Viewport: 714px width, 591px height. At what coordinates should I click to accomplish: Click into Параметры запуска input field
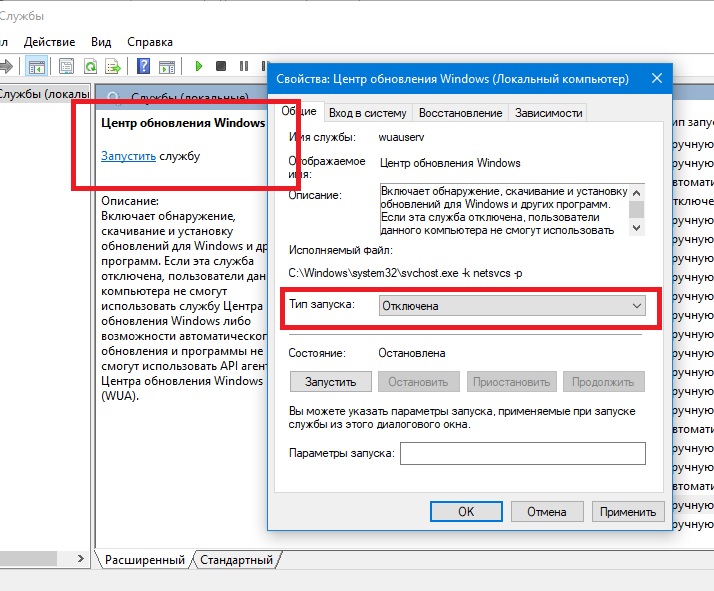tap(523, 453)
